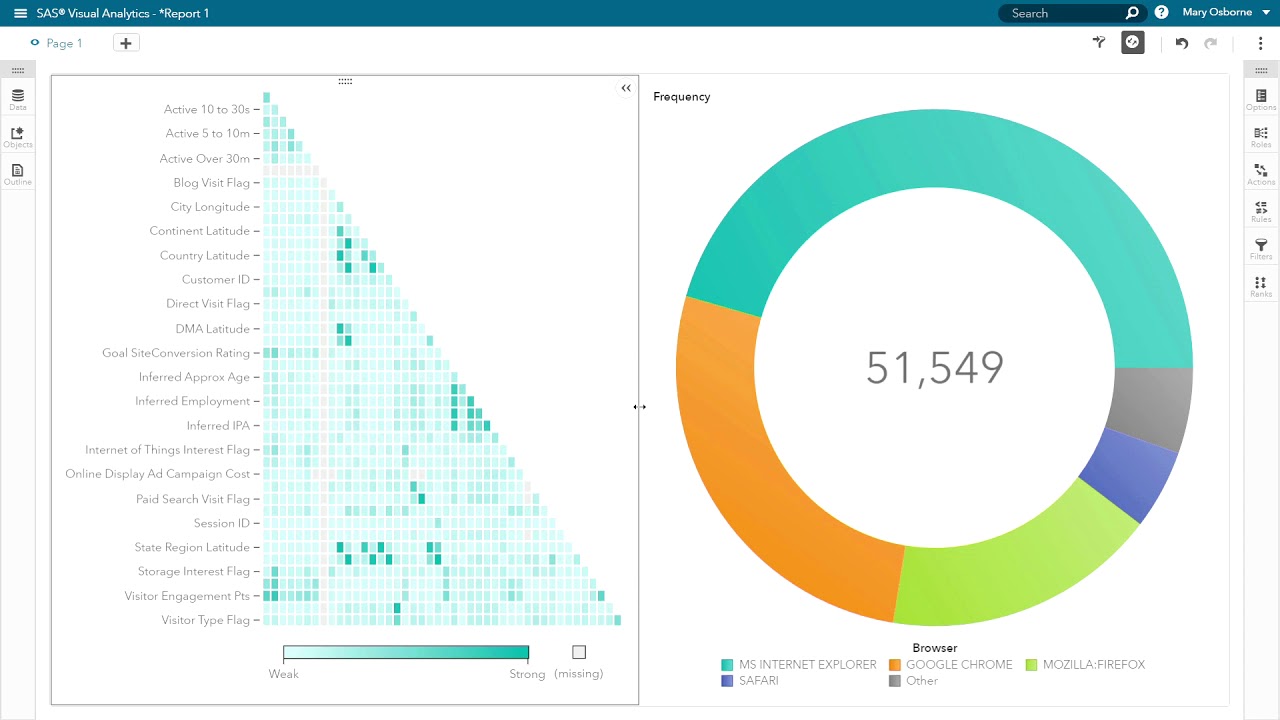The height and width of the screenshot is (720, 1280).
Task: Redo the last action
Action: click(1210, 43)
